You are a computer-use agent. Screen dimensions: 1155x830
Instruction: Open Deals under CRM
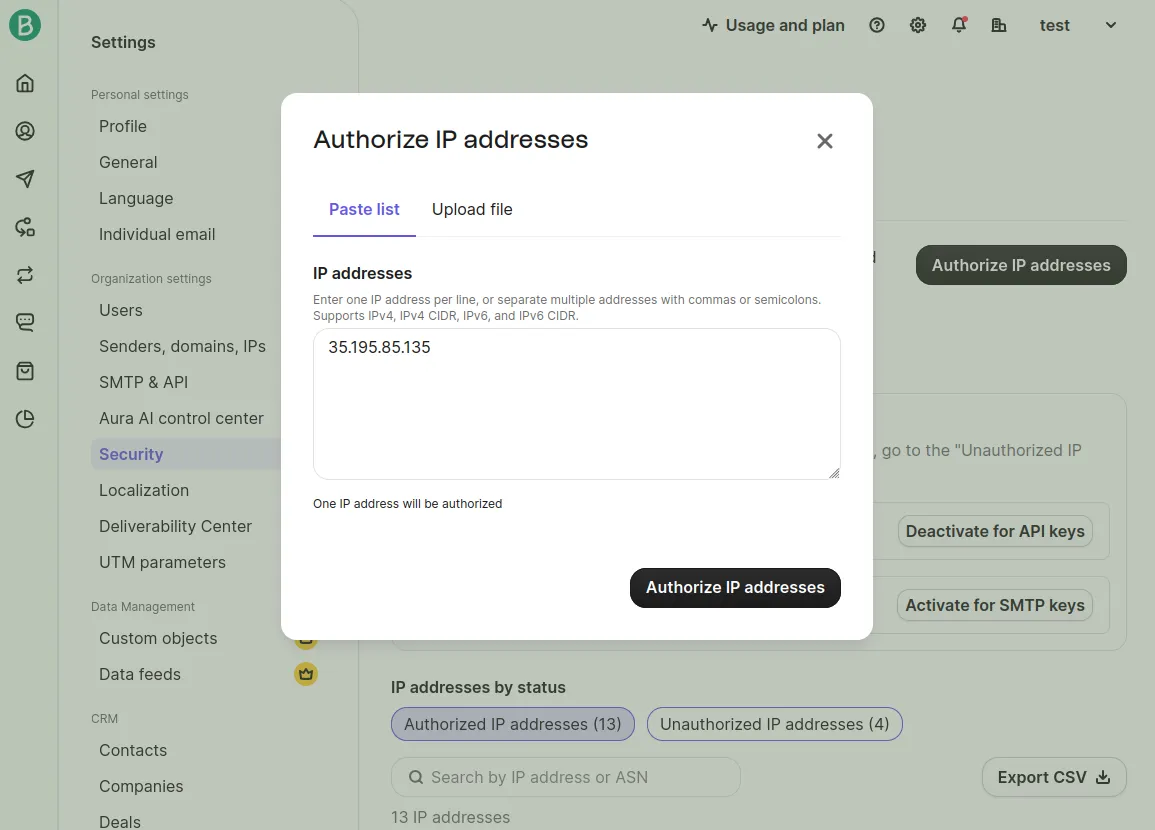pyautogui.click(x=120, y=821)
